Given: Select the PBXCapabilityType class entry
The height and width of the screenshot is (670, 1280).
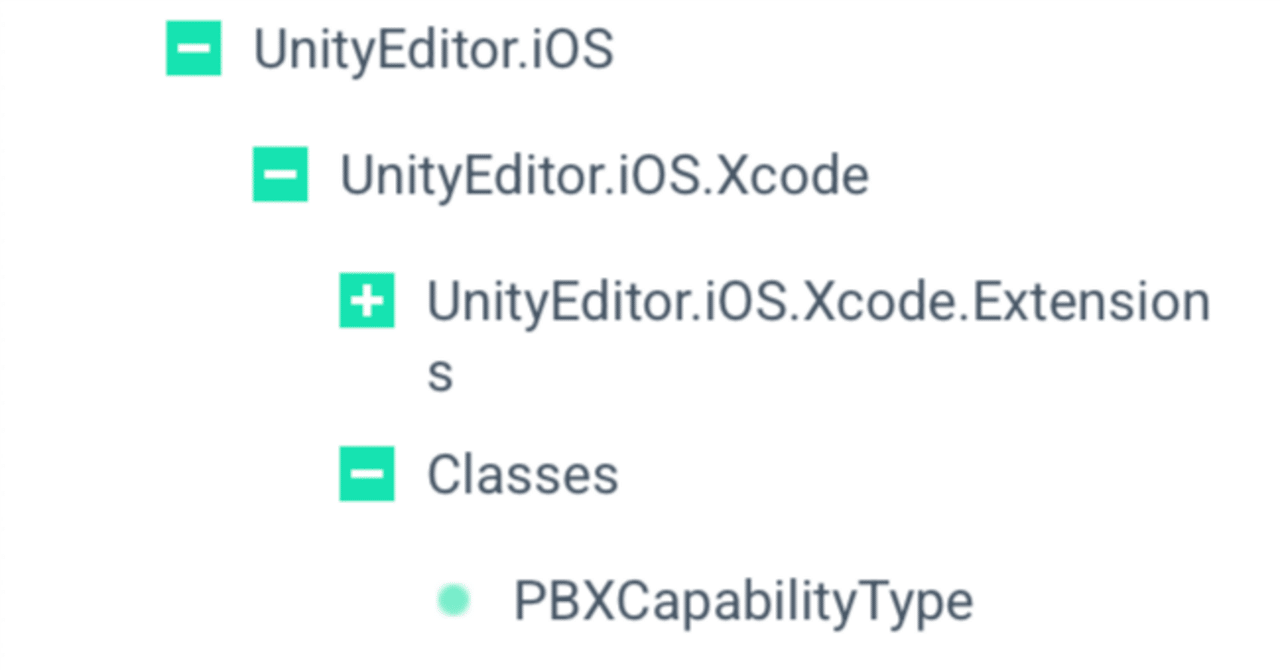Looking at the screenshot, I should pos(741,599).
